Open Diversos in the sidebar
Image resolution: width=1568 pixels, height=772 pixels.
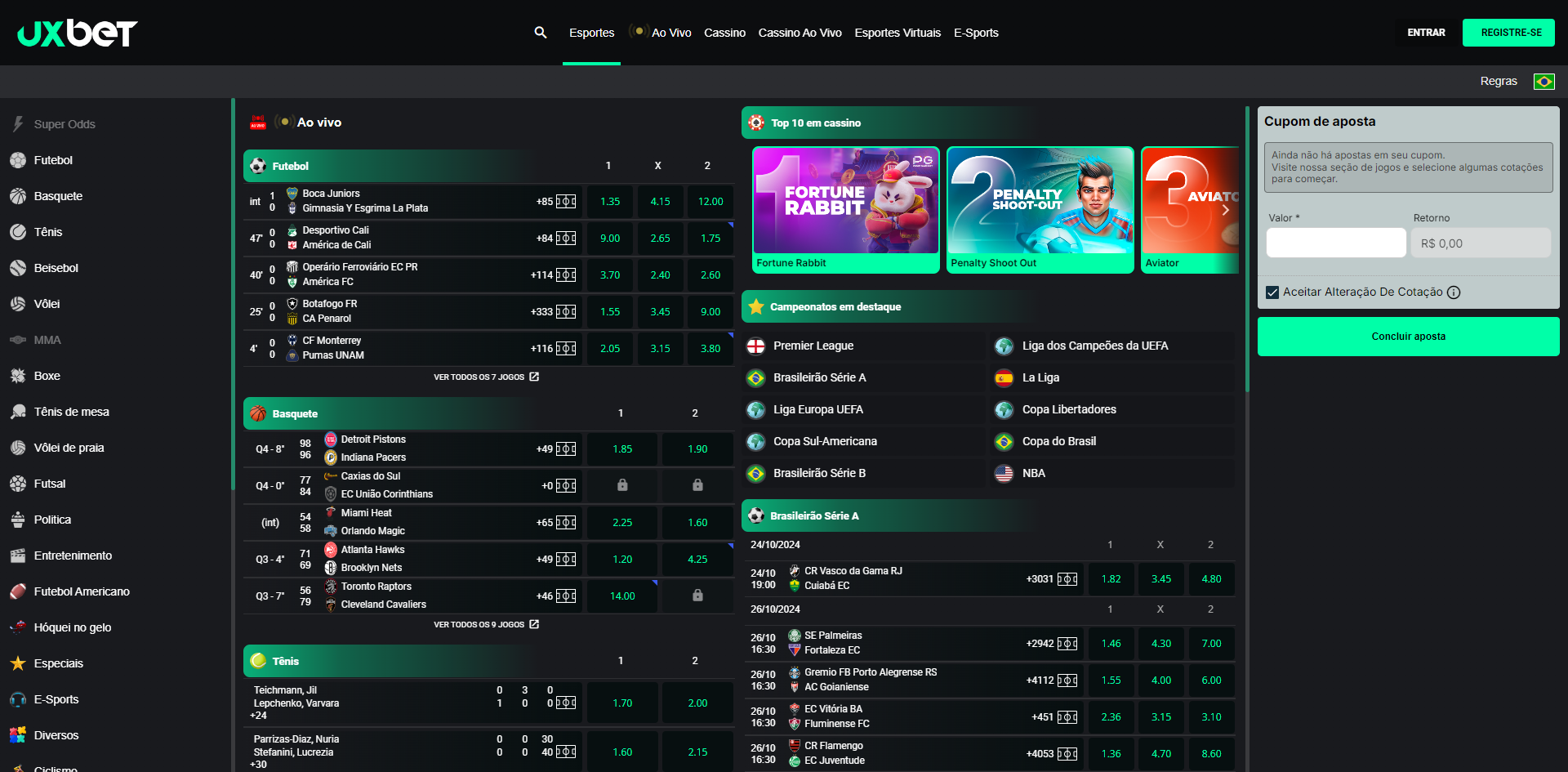[56, 735]
